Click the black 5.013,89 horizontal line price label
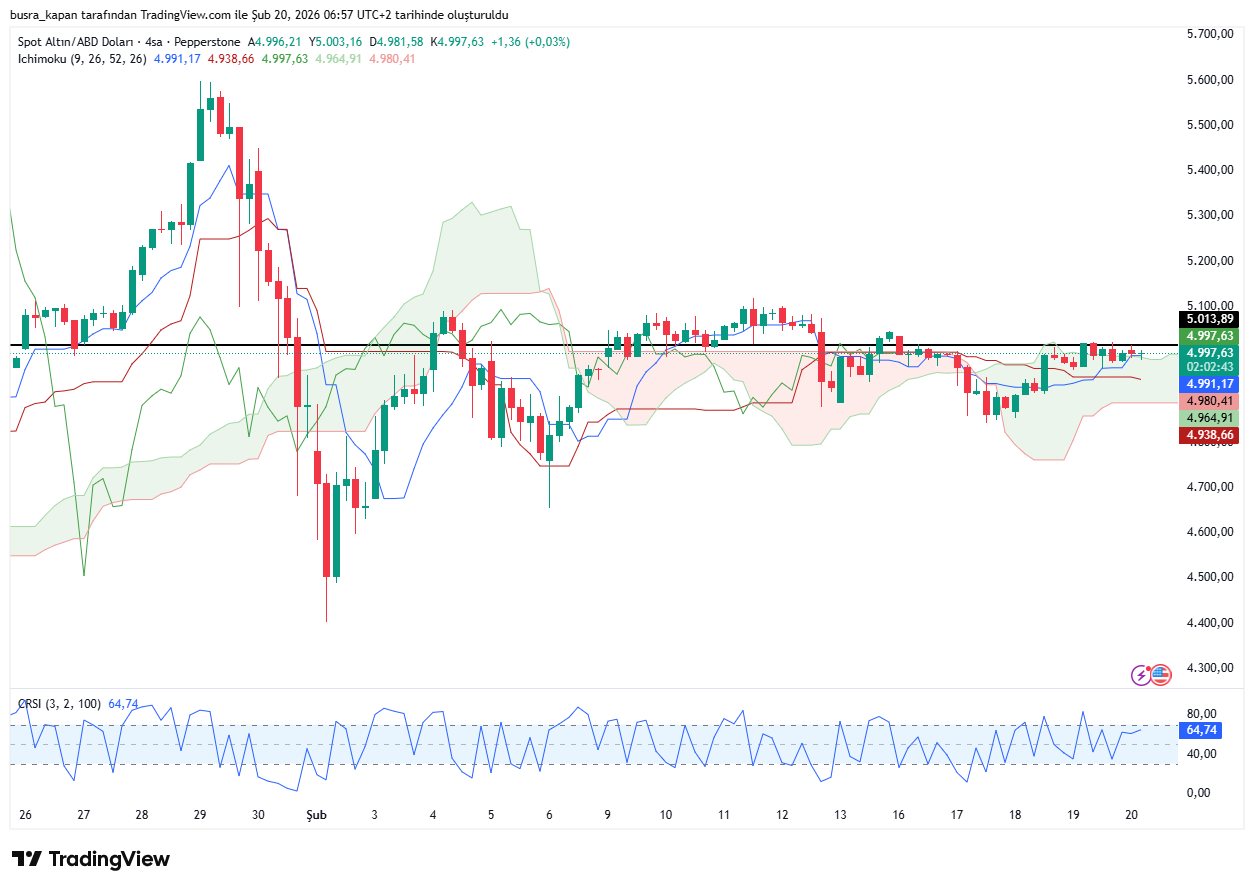The height and width of the screenshot is (889, 1254). tap(1209, 319)
